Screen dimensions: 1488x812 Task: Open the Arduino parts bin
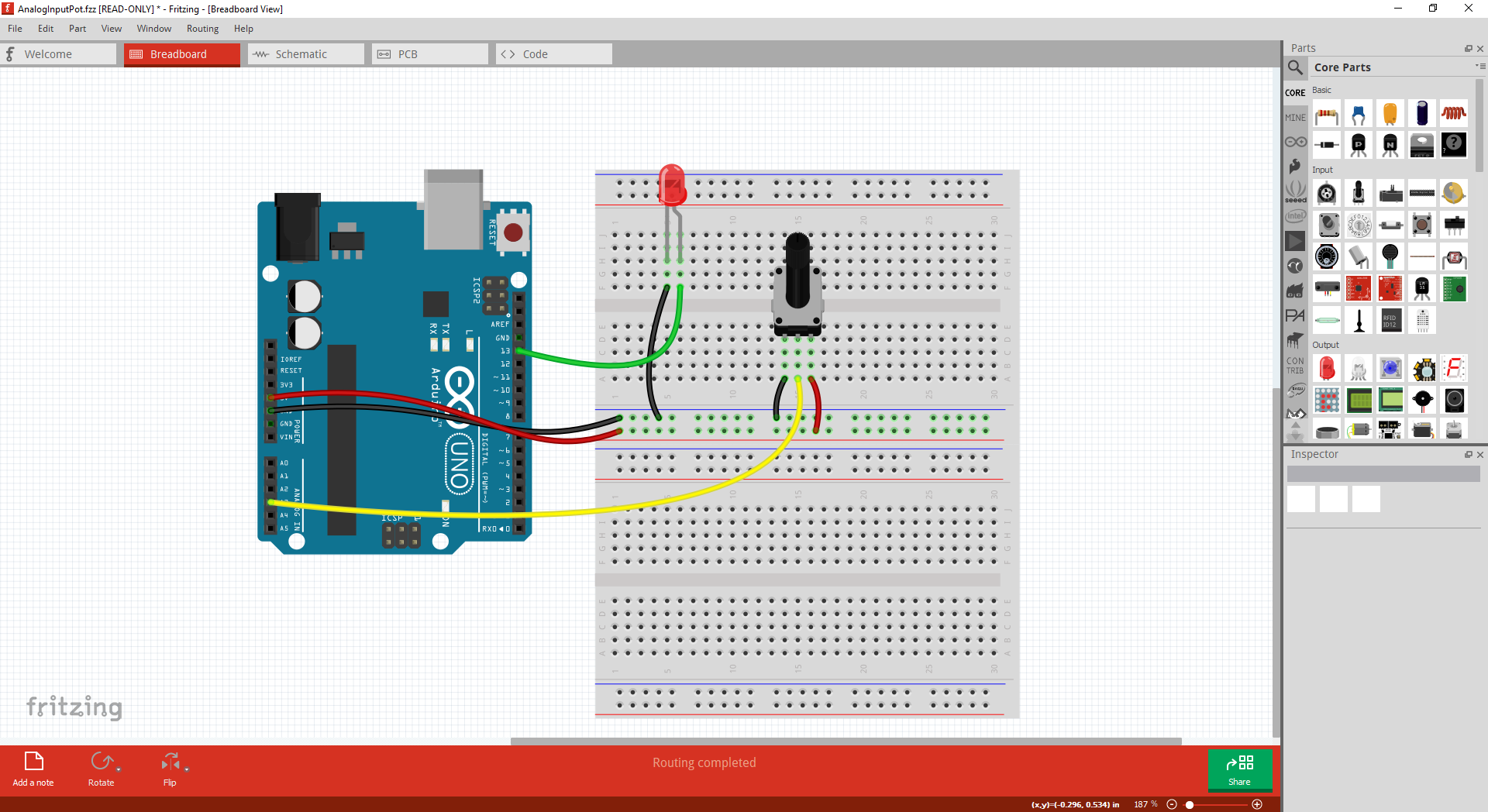tap(1295, 142)
